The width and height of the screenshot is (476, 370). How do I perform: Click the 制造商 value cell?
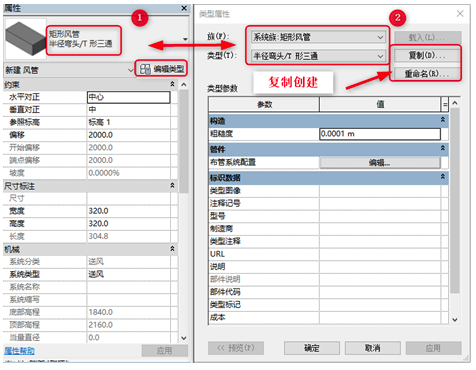380,229
